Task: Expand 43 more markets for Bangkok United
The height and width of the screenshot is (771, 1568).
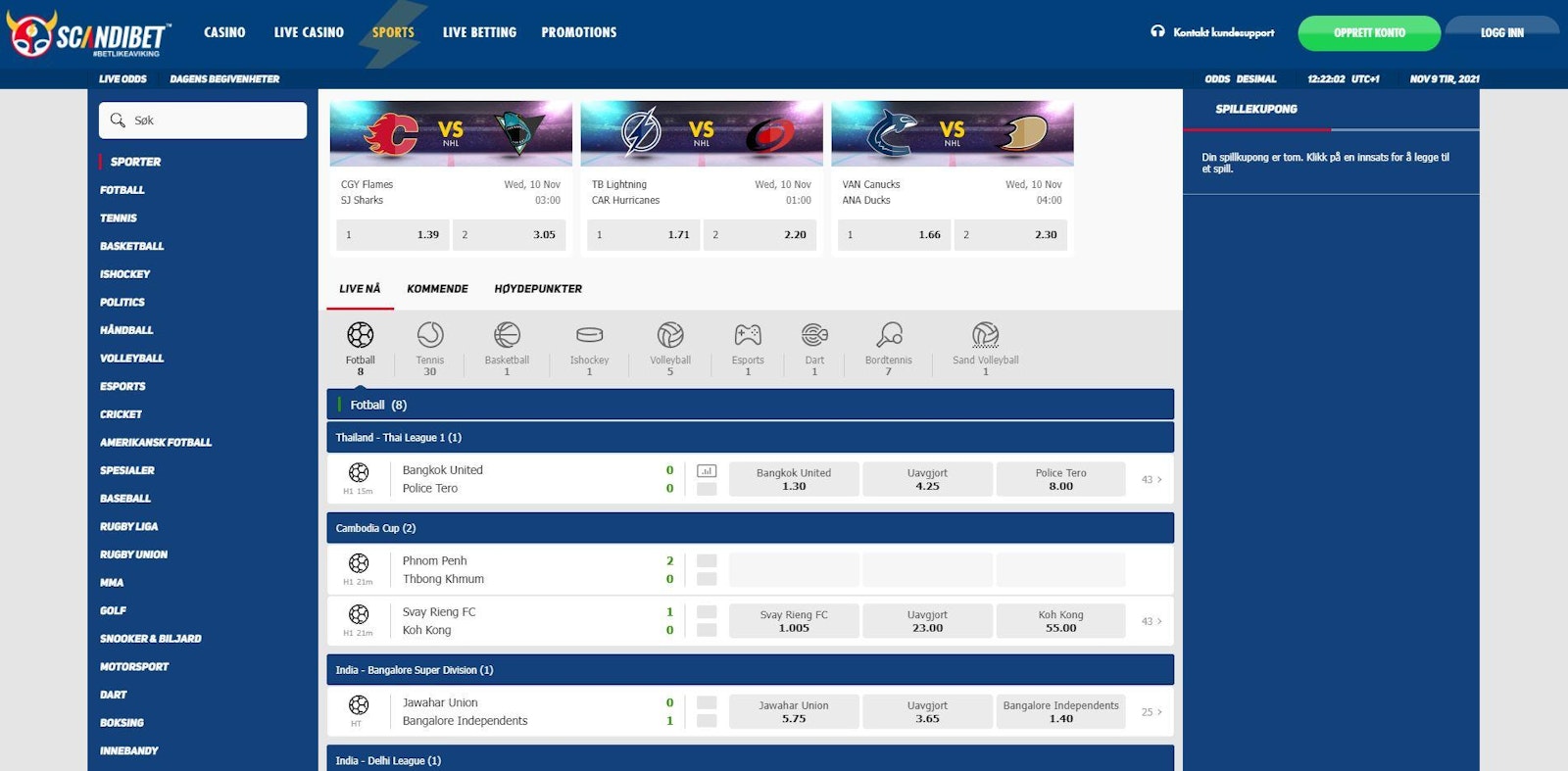Action: (1151, 480)
